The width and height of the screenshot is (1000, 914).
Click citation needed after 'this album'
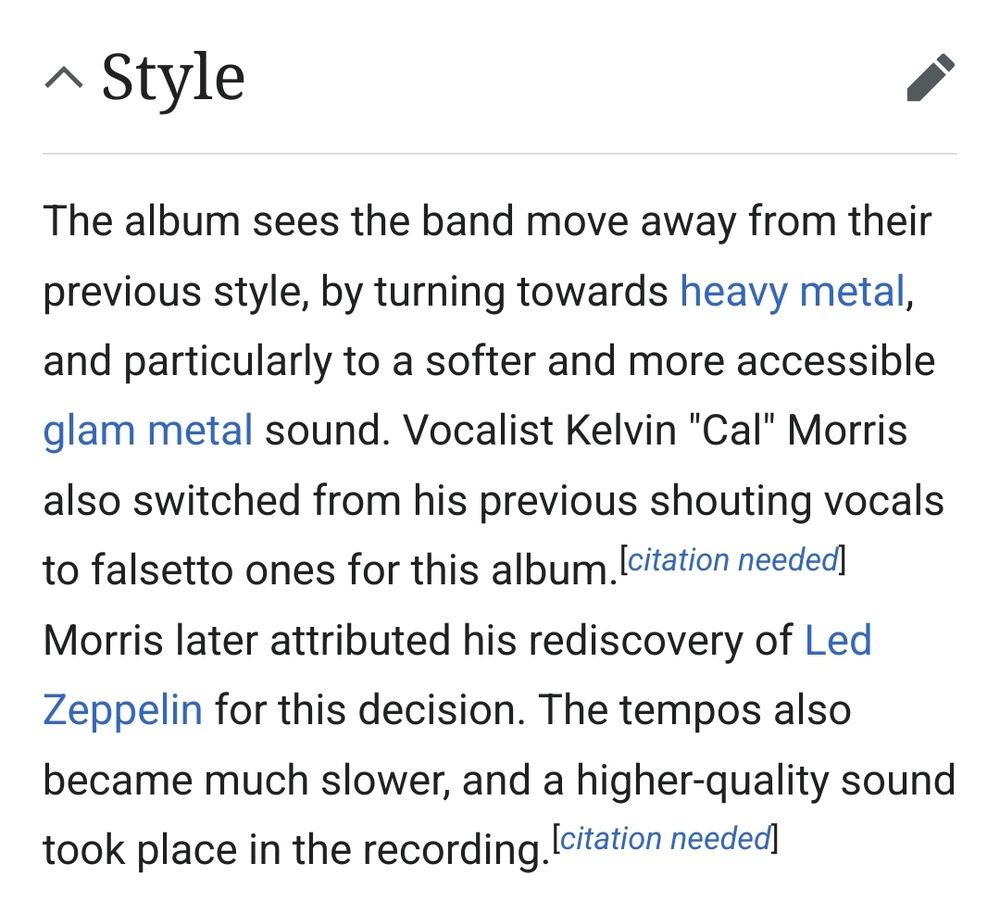tap(733, 560)
